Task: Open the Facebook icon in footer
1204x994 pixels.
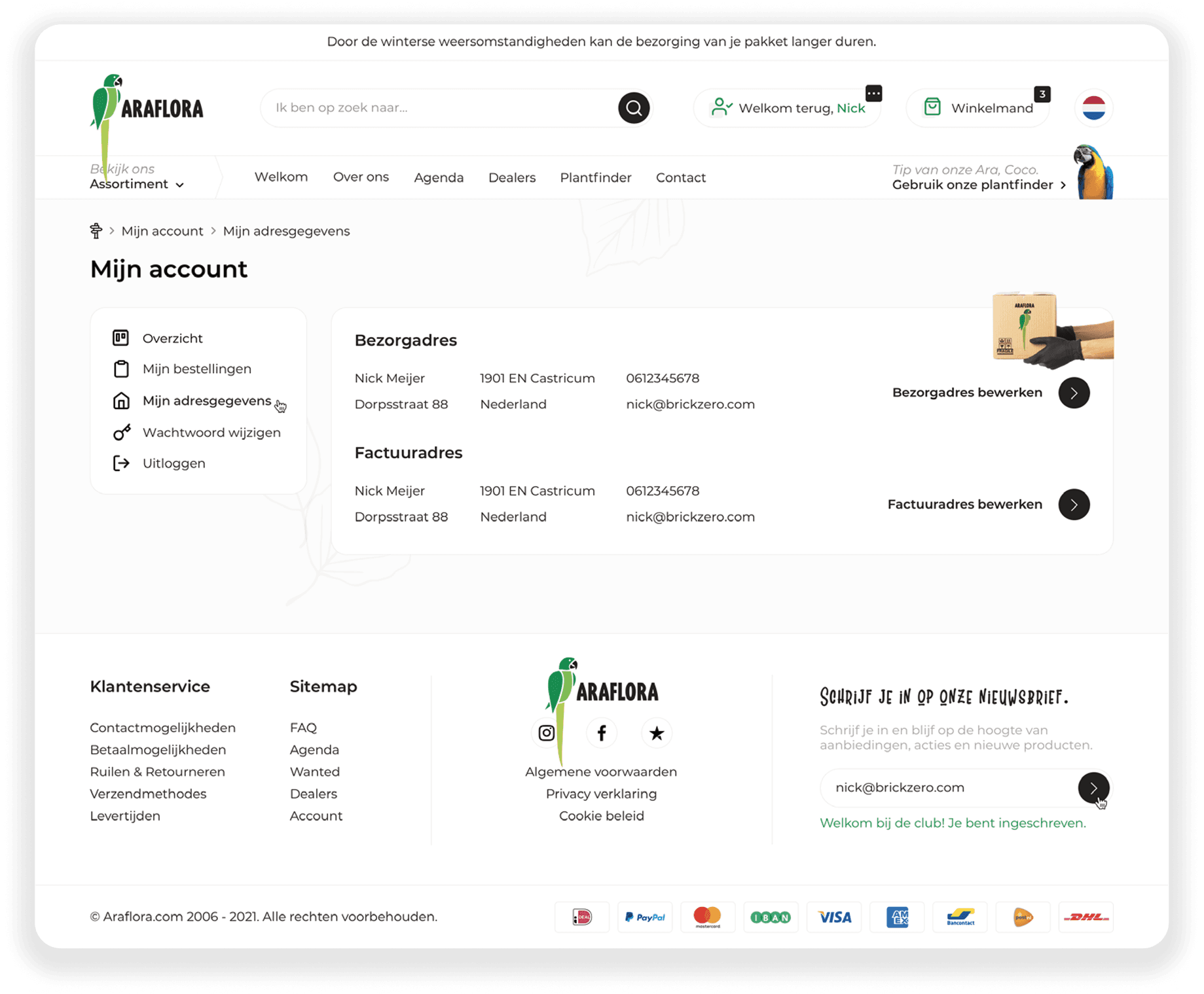Action: [602, 733]
